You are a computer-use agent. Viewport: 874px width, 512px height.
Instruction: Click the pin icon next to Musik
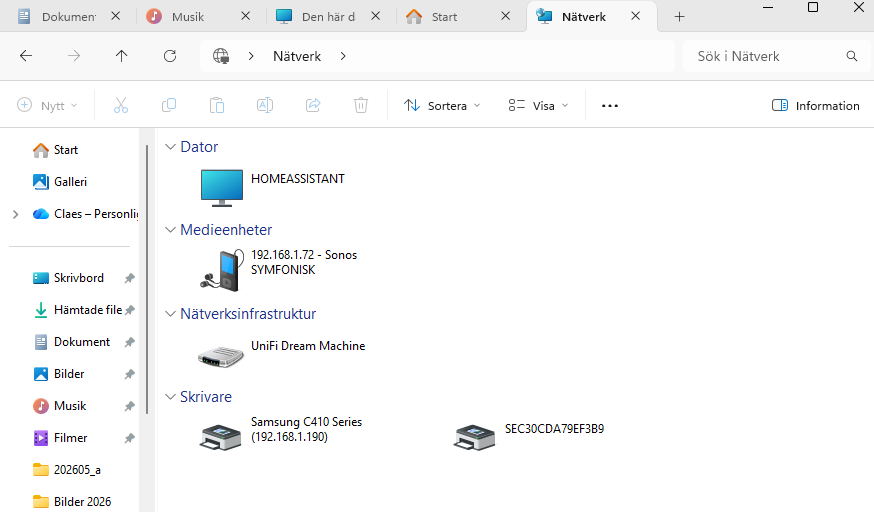coord(129,406)
